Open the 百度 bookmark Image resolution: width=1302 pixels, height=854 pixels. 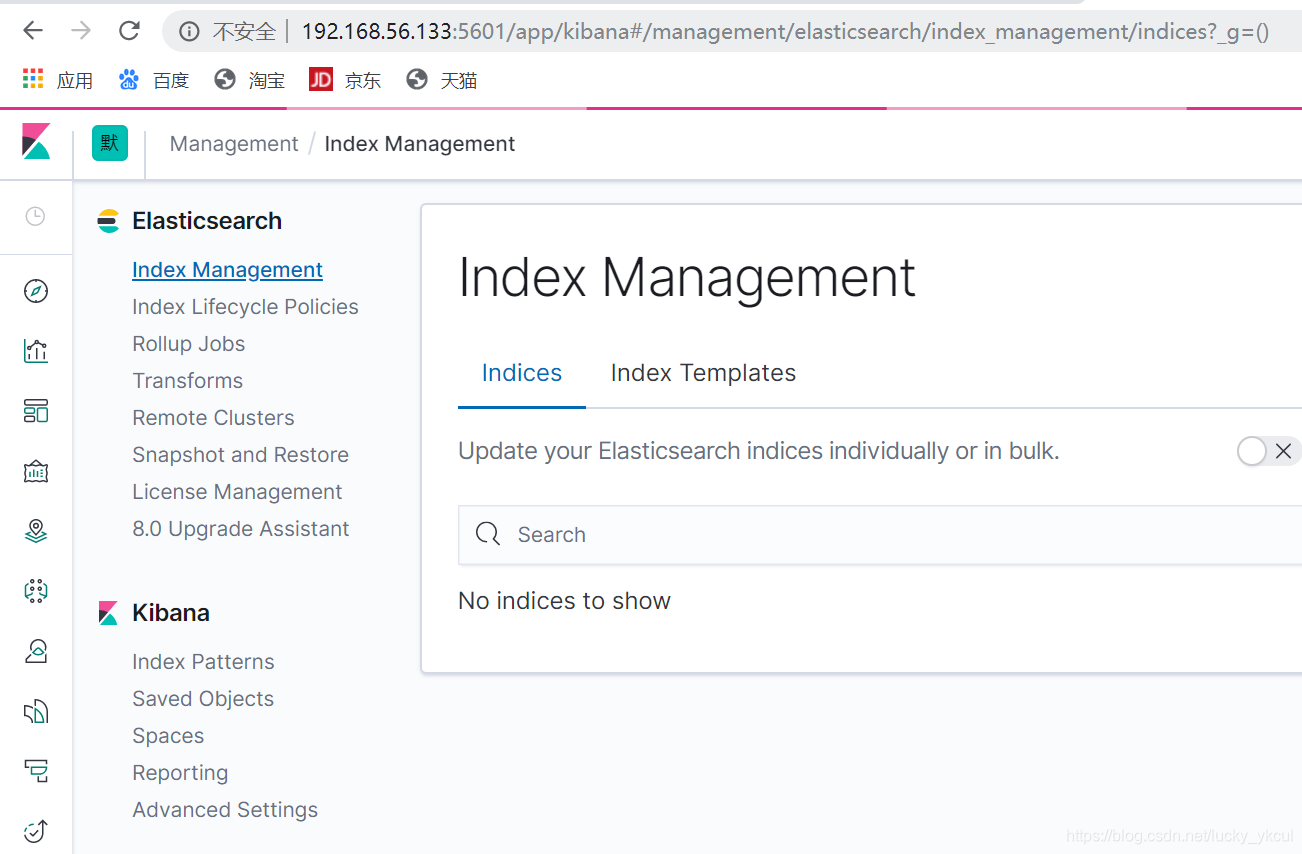pyautogui.click(x=154, y=80)
